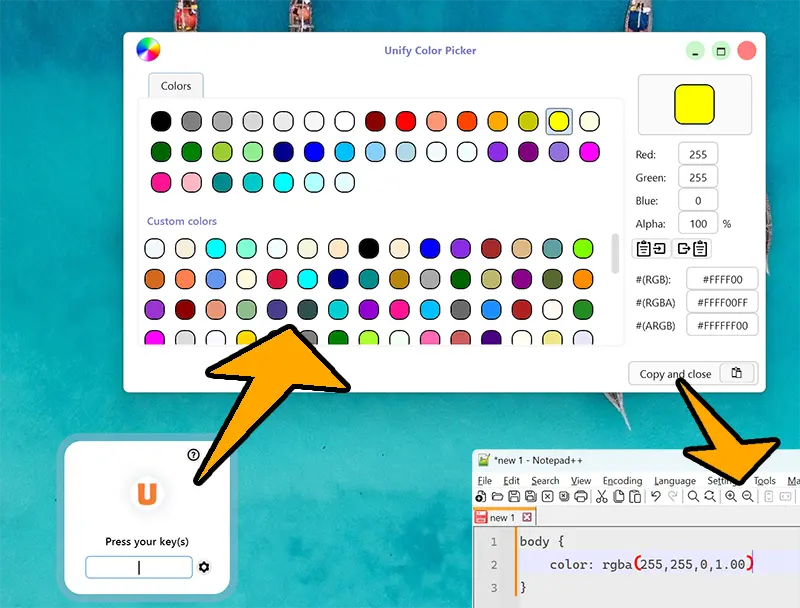Click the Find magnifier icon in Notepad++
800x608 pixels.
pos(693,496)
